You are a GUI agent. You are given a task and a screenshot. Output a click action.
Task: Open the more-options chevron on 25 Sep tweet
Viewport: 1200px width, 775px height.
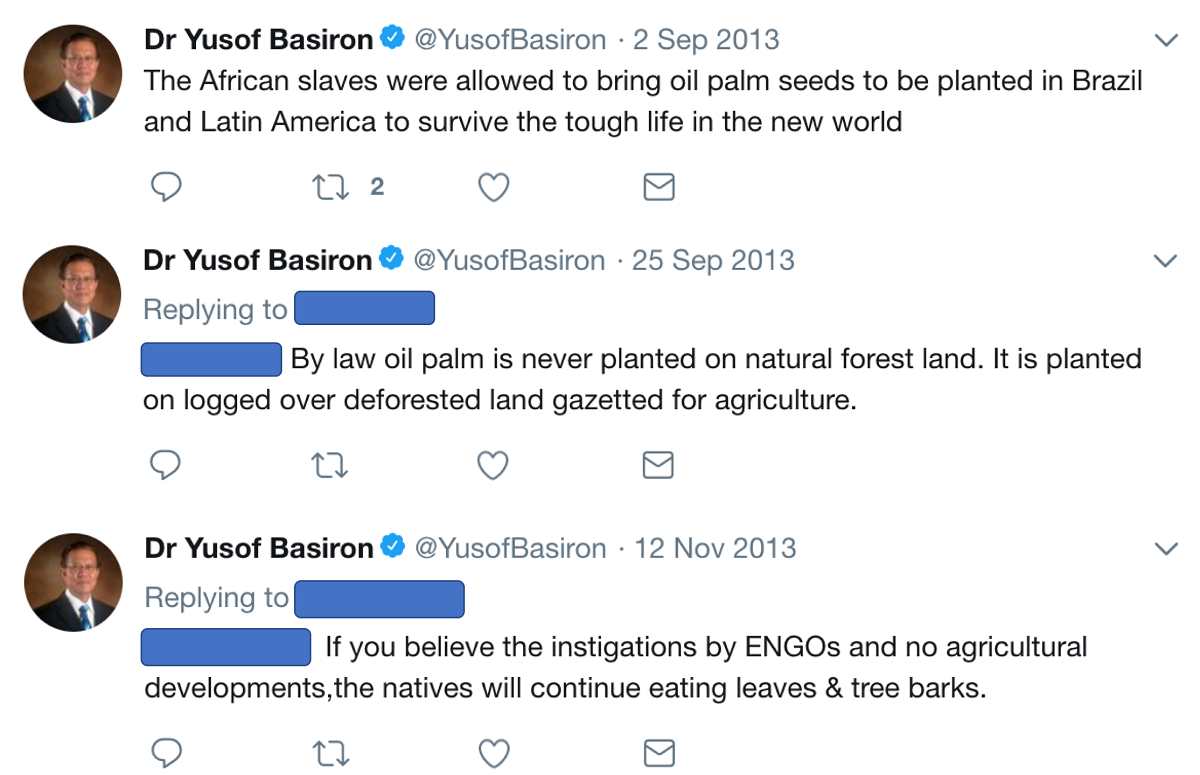coord(1165,262)
